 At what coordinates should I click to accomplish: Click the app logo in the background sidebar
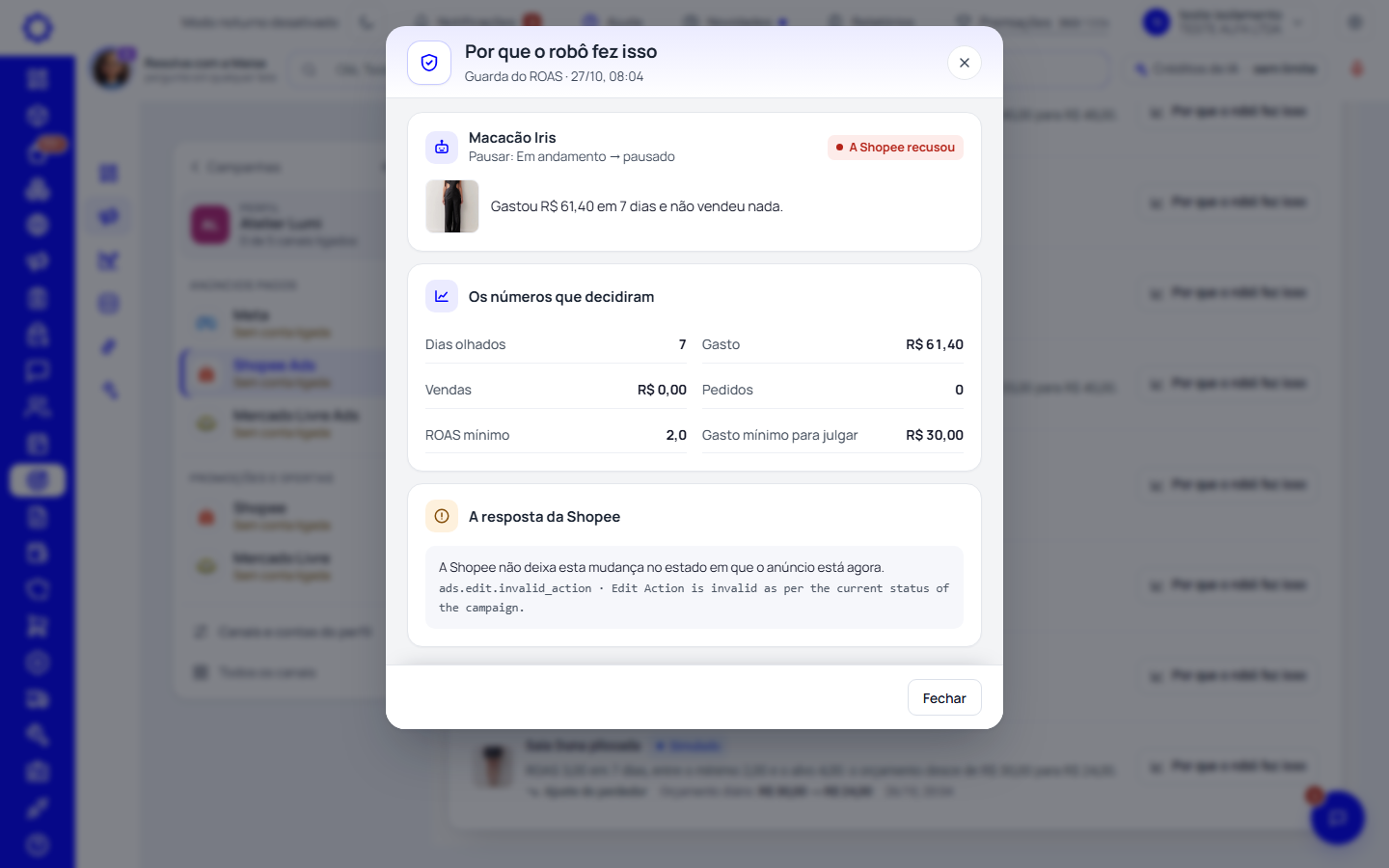(x=38, y=27)
